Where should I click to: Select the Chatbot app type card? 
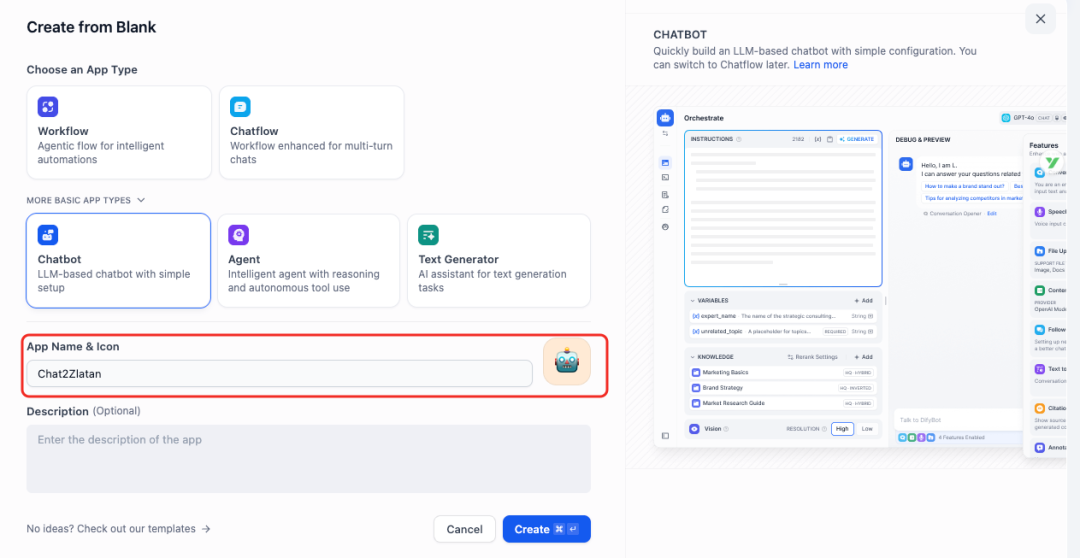(x=118, y=260)
